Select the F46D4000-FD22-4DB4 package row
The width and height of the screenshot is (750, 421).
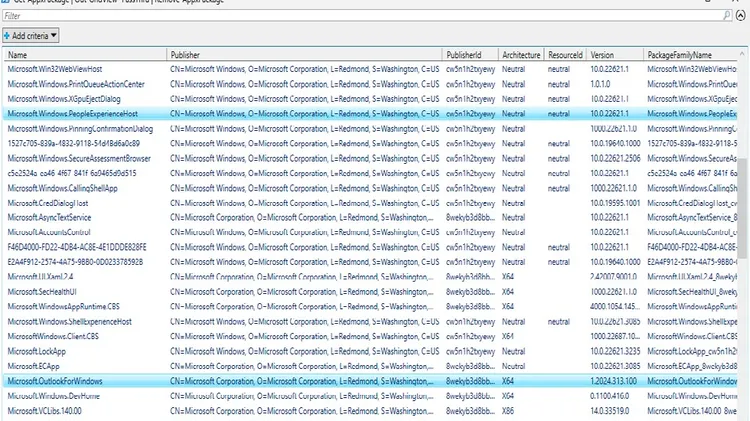(x=371, y=247)
